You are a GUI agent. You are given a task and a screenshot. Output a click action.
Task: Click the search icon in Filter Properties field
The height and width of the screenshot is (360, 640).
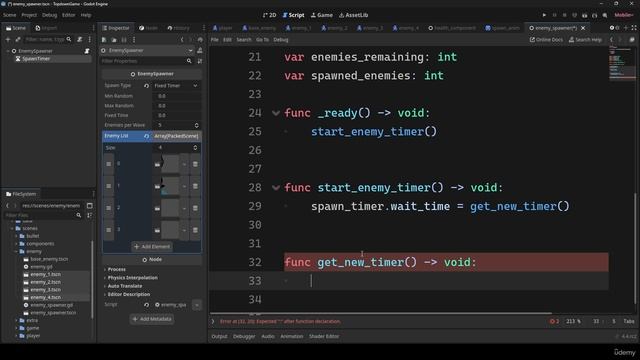coord(189,61)
